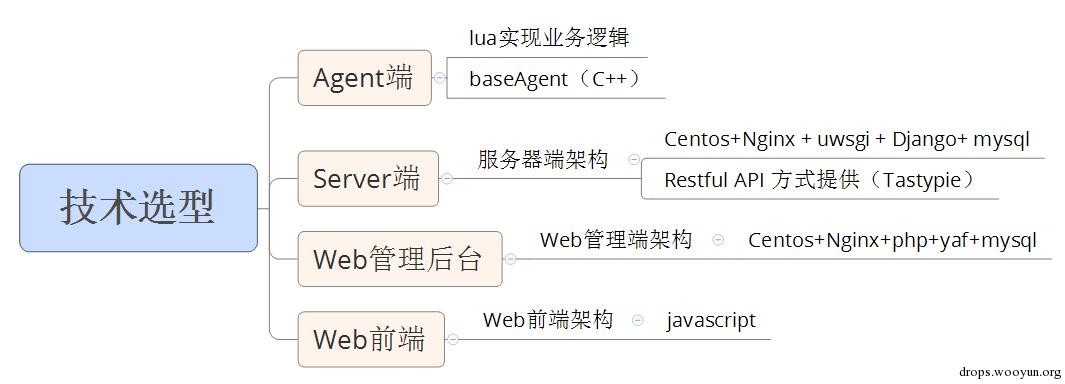This screenshot has height=384, width=1065.
Task: Click the lua实现业务逻辑 topic
Action: [x=549, y=38]
